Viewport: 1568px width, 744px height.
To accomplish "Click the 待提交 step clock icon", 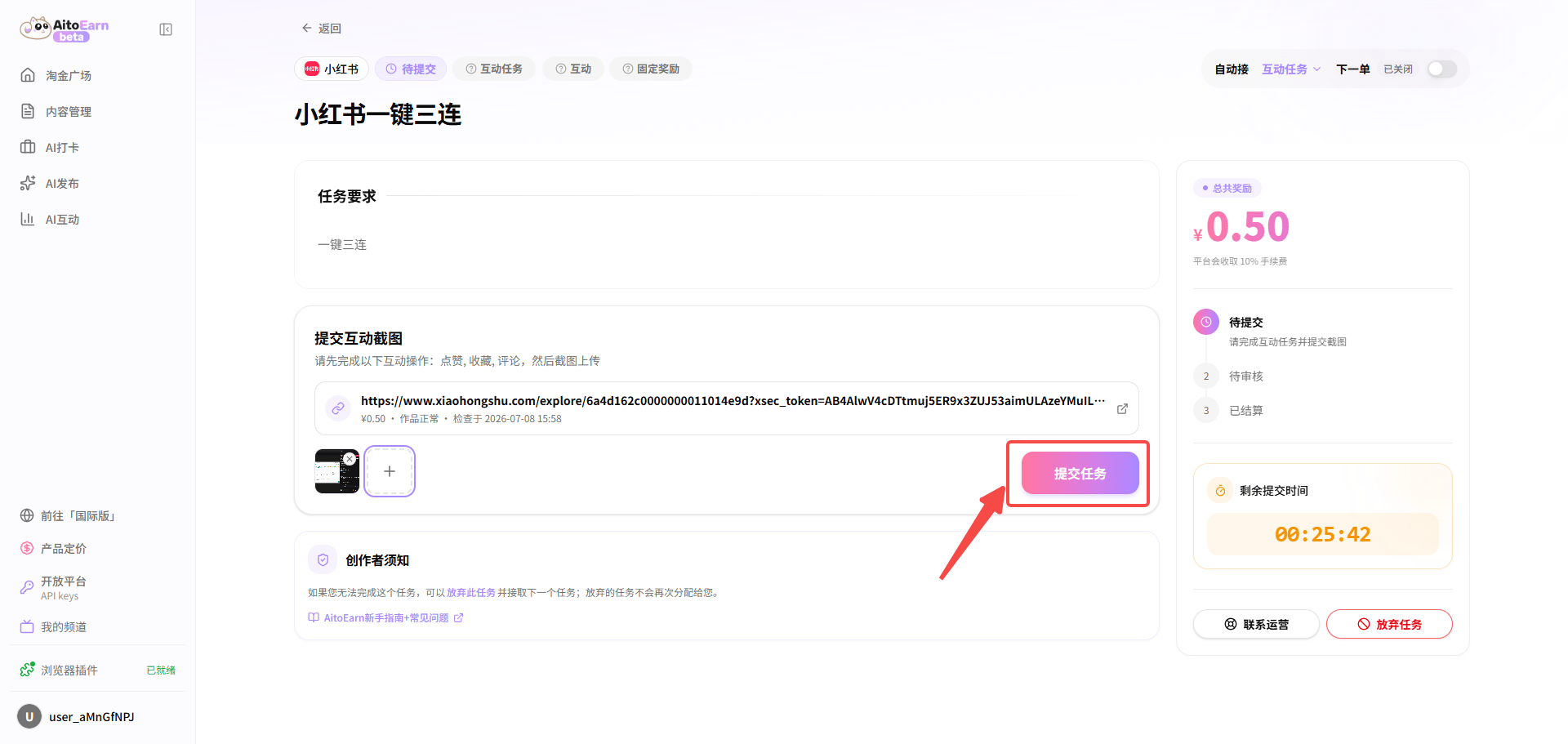I will pyautogui.click(x=1206, y=322).
